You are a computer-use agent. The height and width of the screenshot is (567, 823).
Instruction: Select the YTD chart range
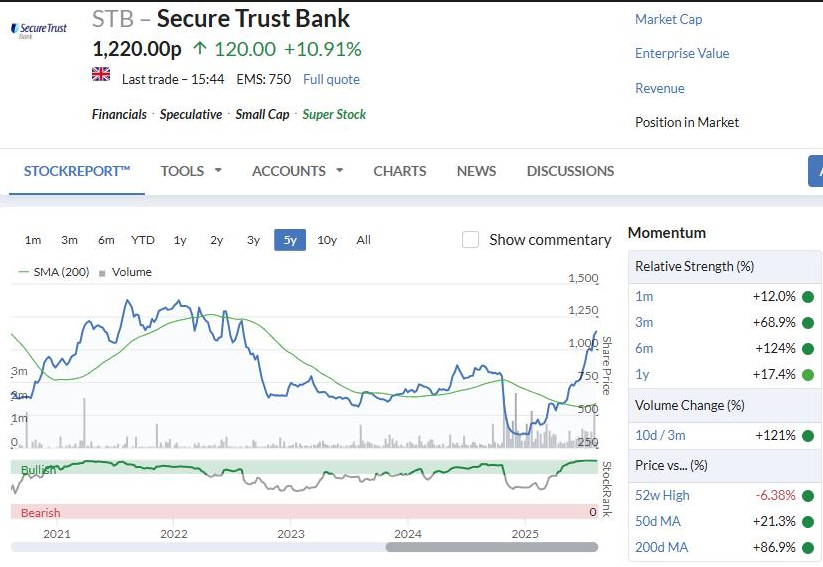pyautogui.click(x=143, y=240)
